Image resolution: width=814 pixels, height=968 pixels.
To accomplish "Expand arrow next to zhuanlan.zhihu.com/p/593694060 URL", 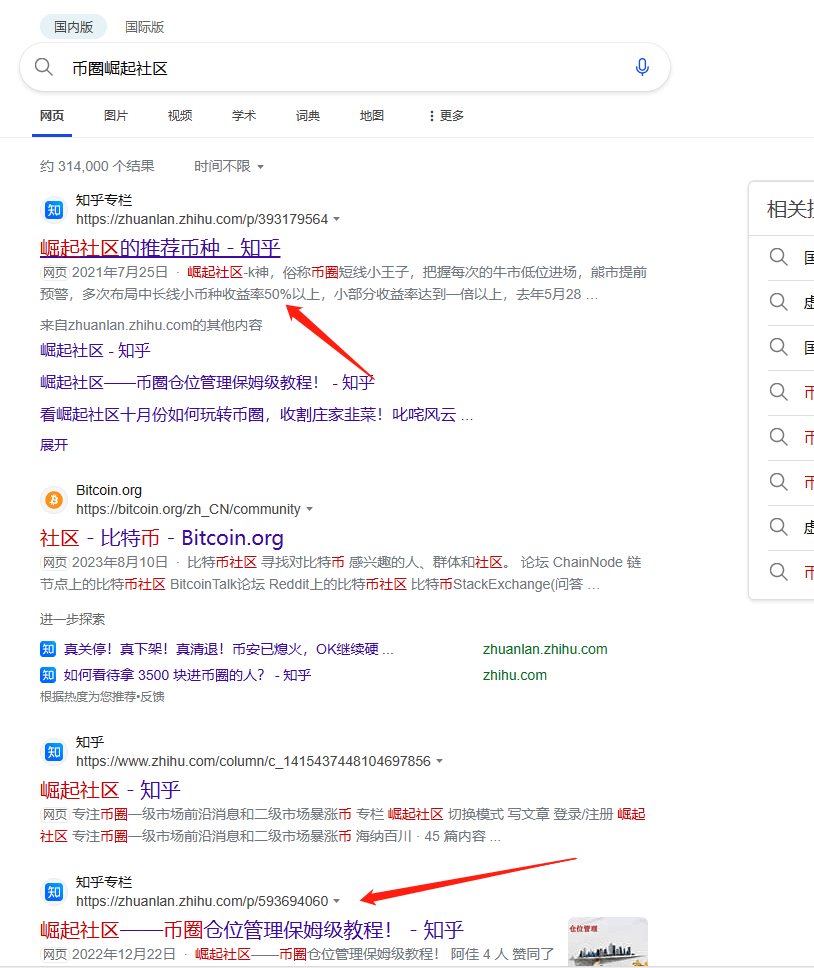I will click(336, 901).
